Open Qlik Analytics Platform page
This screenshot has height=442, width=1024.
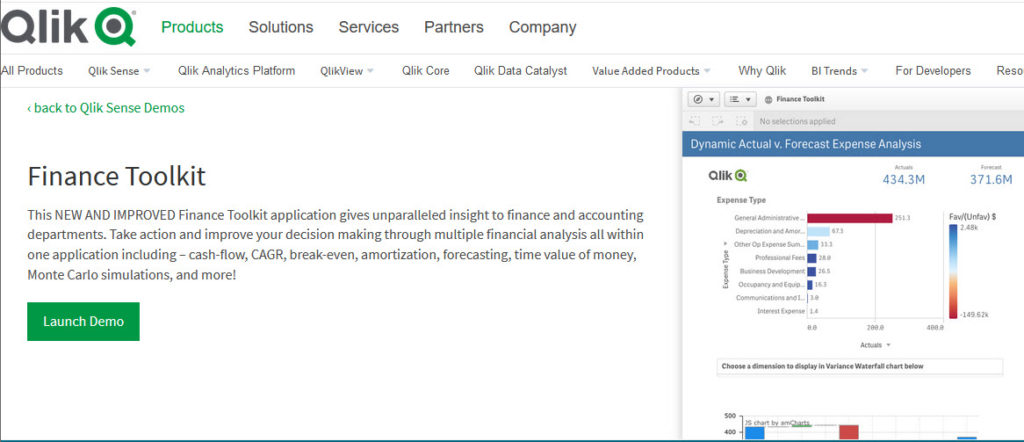[236, 71]
